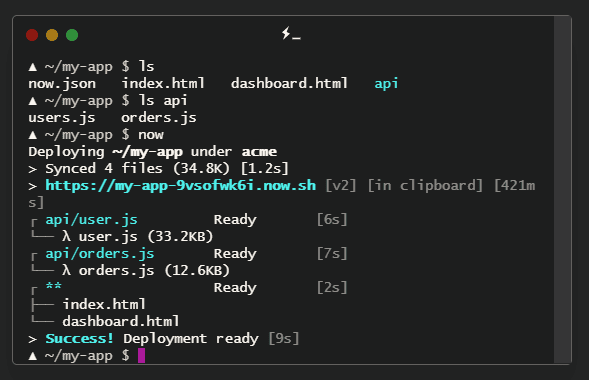Select the 'now.json' file name
Image resolution: width=589 pixels, height=380 pixels.
click(x=62, y=84)
